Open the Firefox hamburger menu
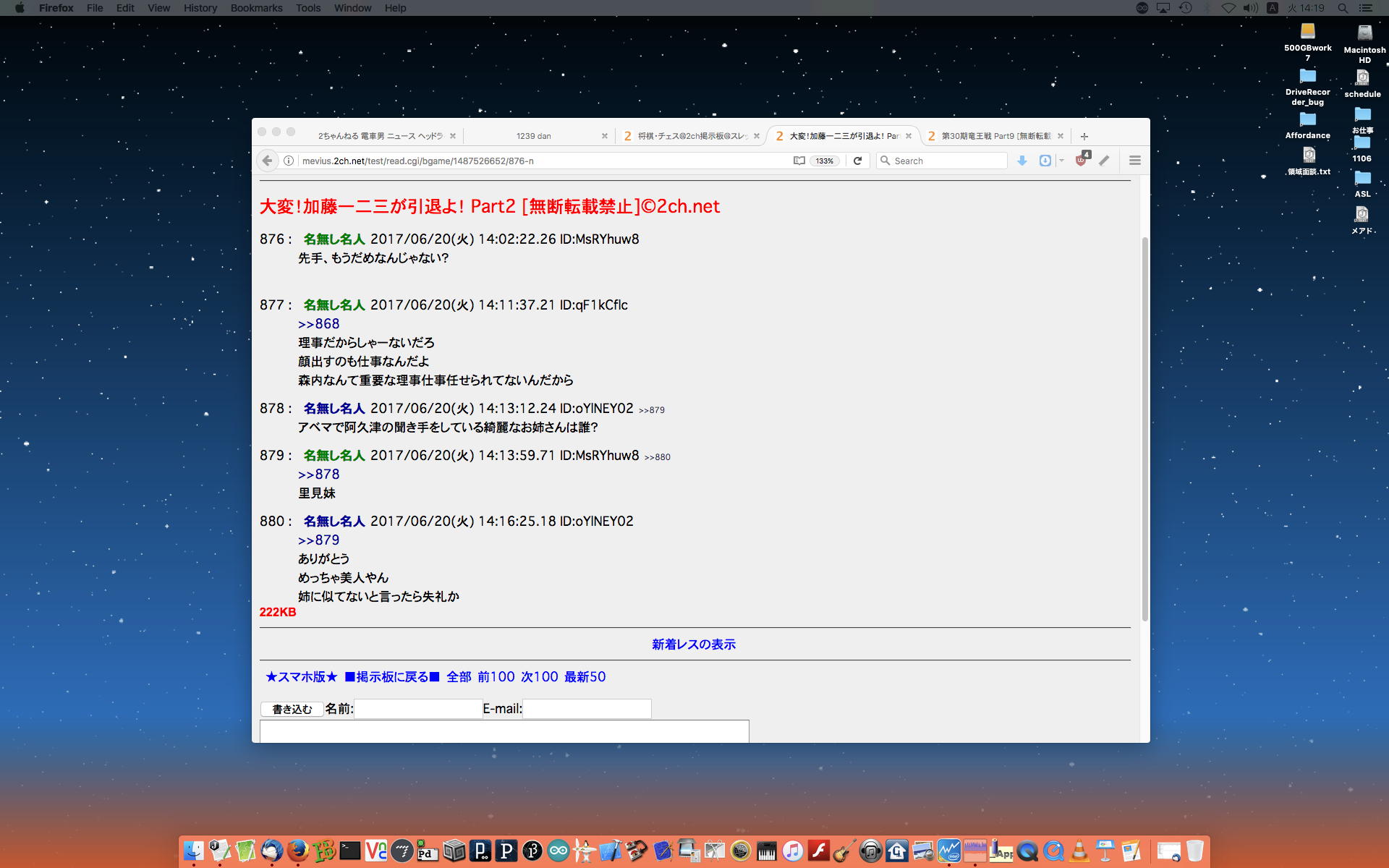Screen dimensions: 1389x868 [1134, 161]
